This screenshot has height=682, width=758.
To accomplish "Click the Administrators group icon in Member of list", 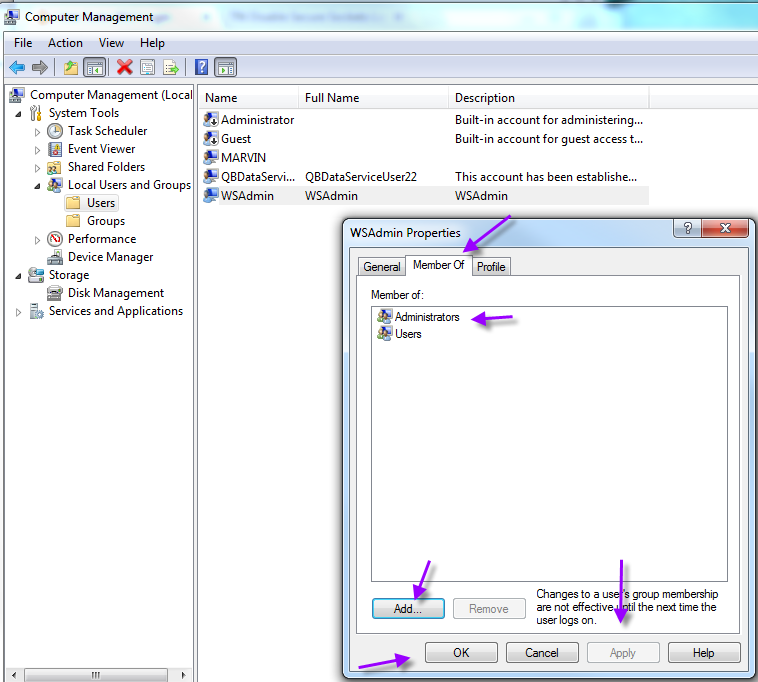I will point(385,317).
